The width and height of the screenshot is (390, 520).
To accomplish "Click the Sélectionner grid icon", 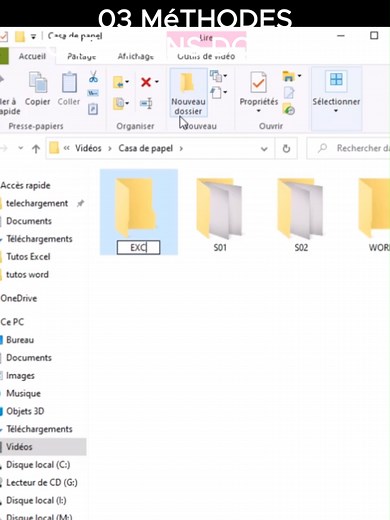I will (x=336, y=80).
